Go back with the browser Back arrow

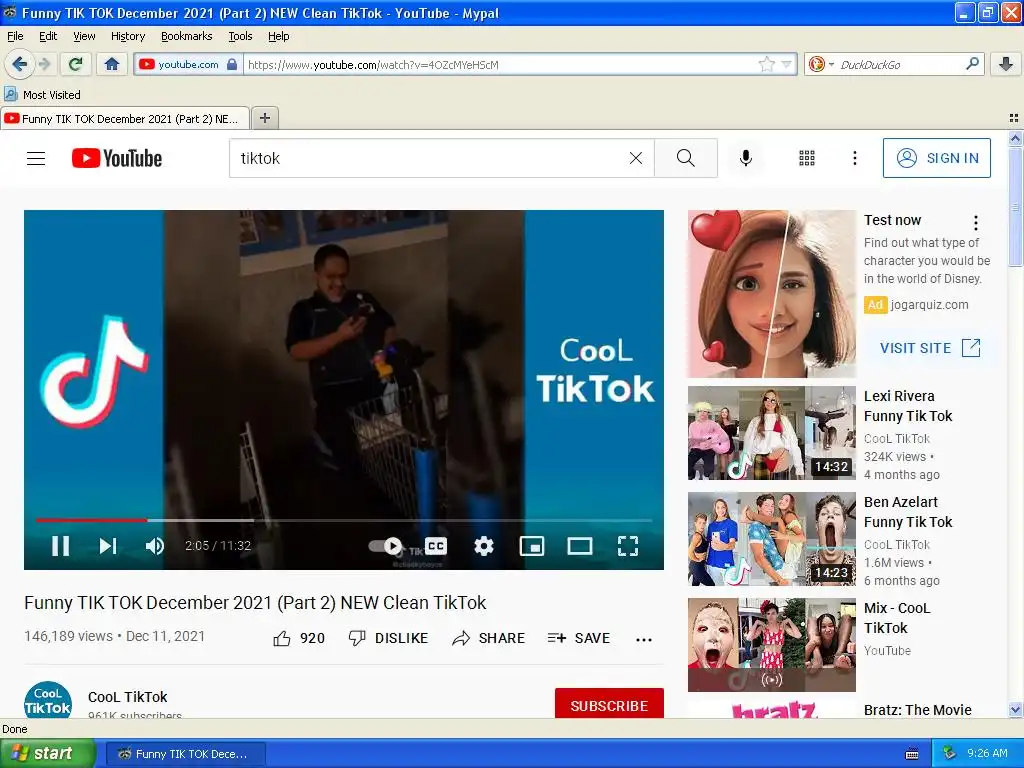coord(19,64)
